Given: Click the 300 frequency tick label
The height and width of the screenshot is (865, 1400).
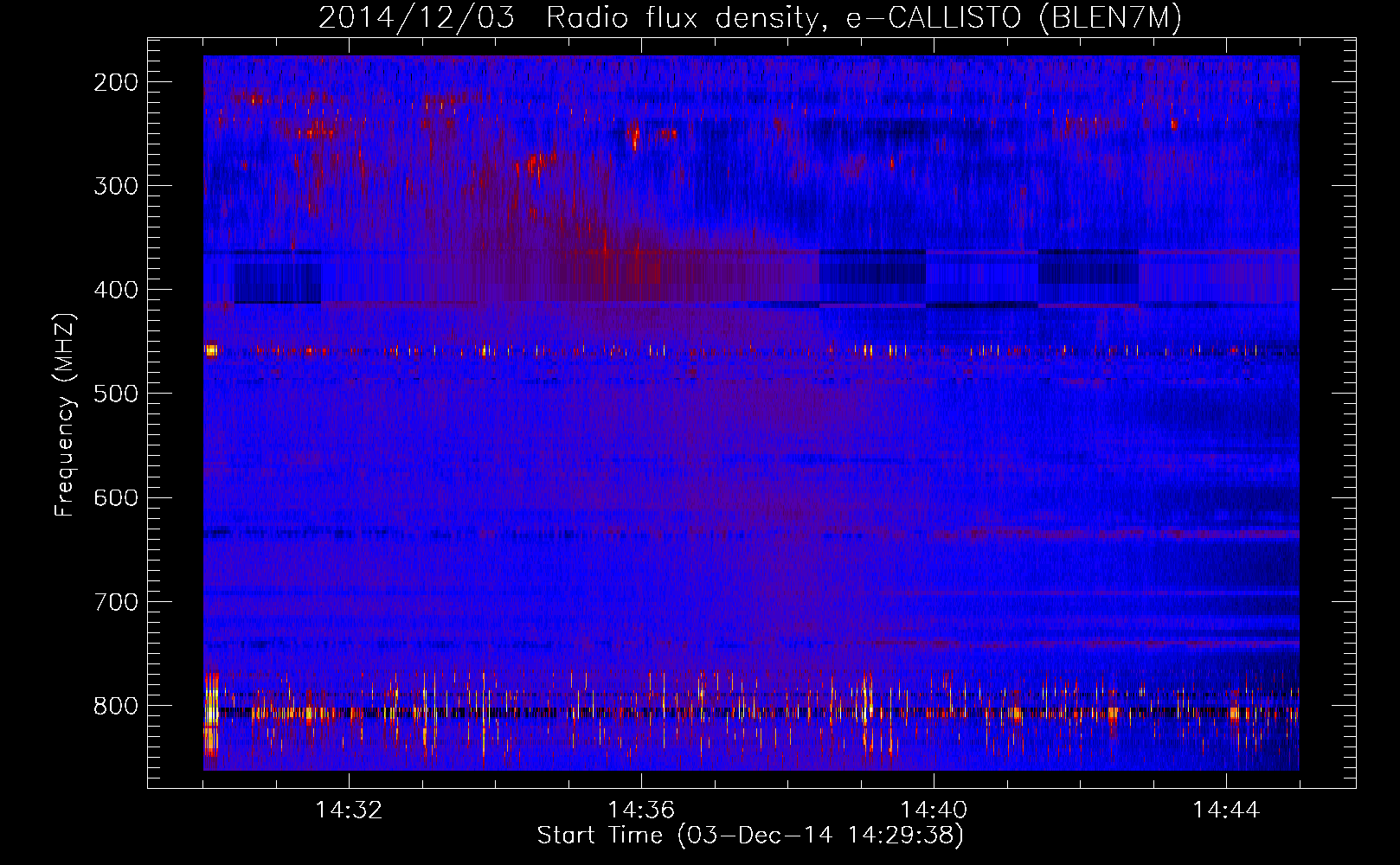Looking at the screenshot, I should tap(116, 186).
